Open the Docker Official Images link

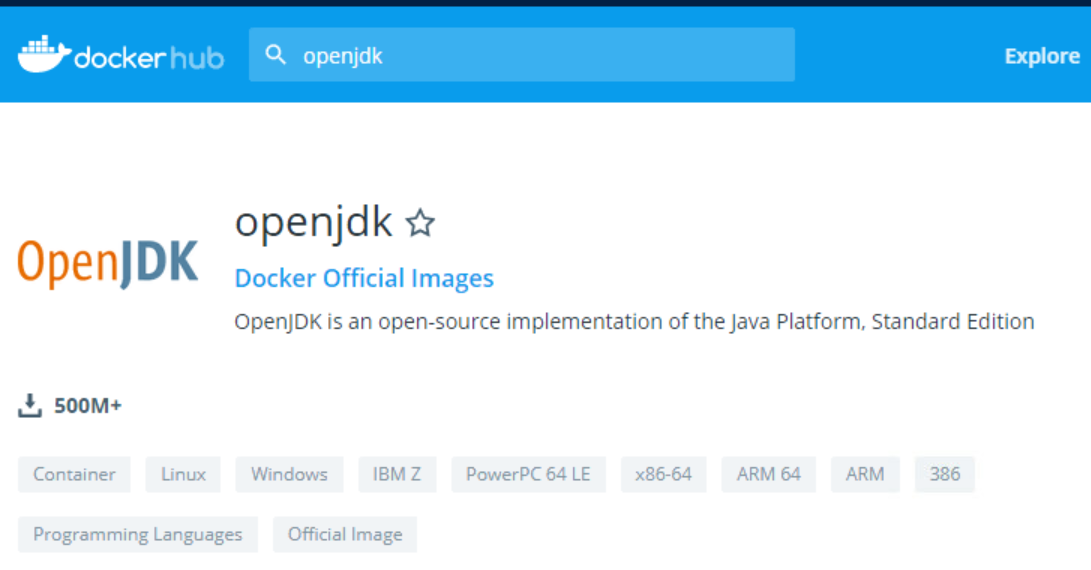tap(364, 278)
